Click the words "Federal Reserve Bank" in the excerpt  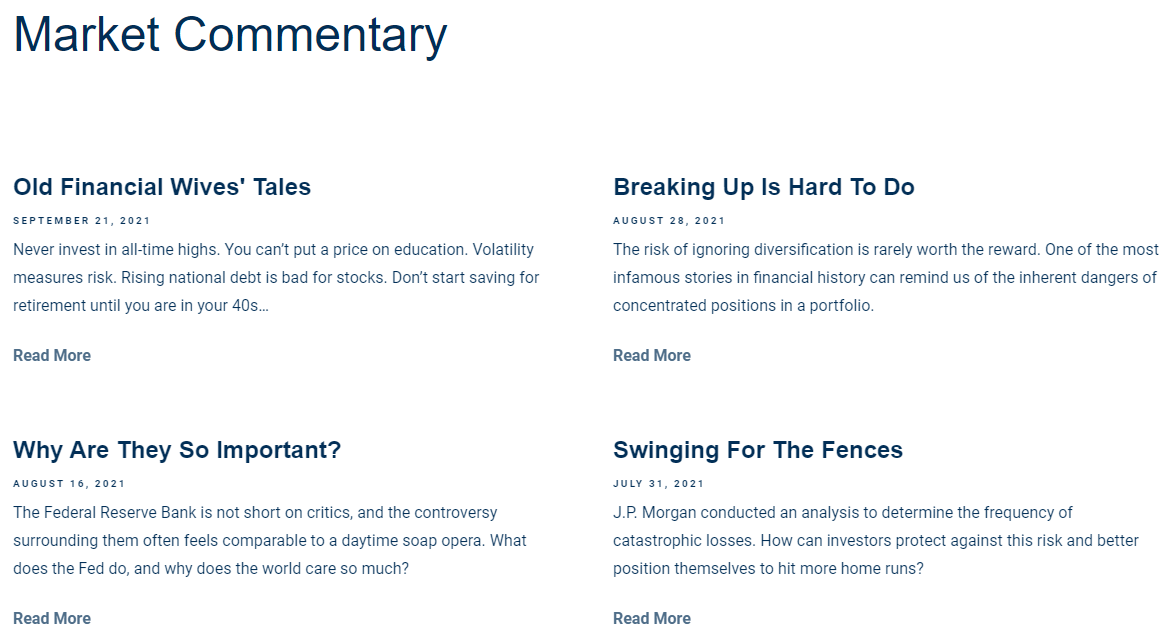pos(120,512)
